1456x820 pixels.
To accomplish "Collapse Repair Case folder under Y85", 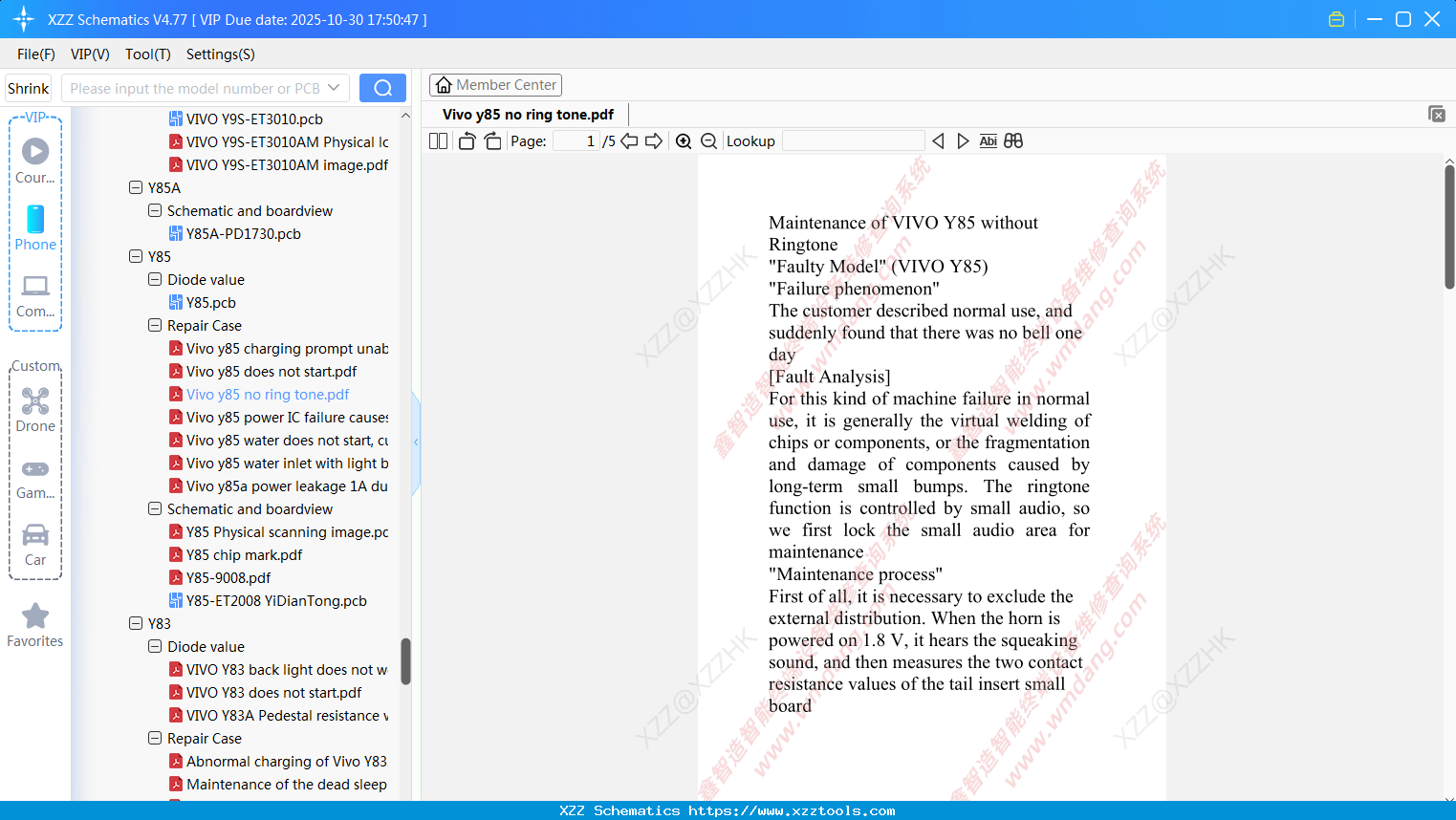I will pyautogui.click(x=155, y=326).
